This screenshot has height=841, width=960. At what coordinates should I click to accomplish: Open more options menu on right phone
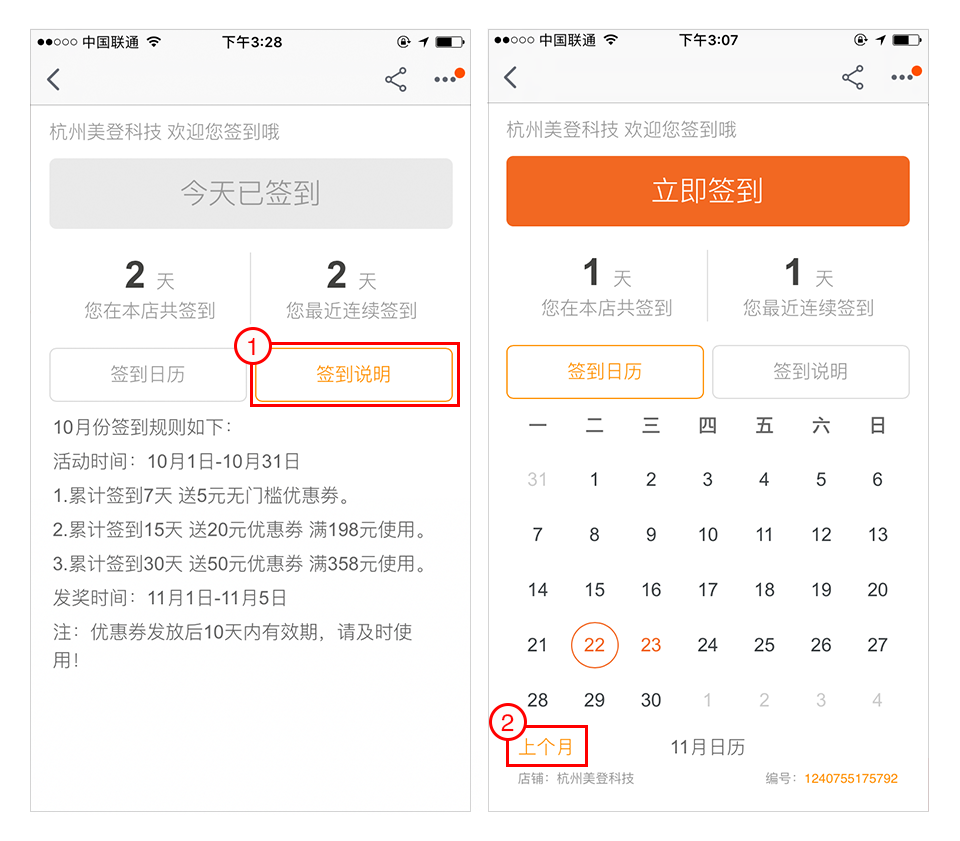[x=906, y=75]
